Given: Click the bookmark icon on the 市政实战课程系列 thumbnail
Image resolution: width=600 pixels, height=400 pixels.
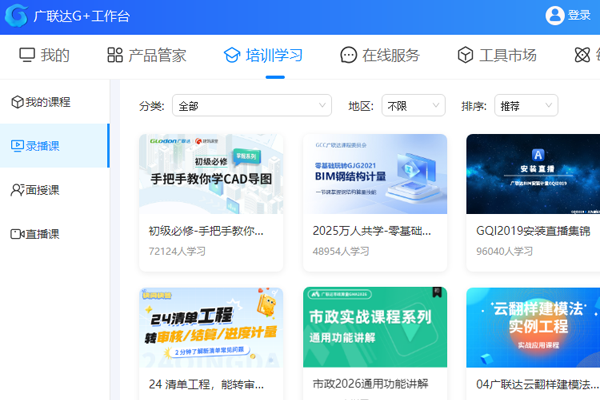Looking at the screenshot, I should (437, 292).
